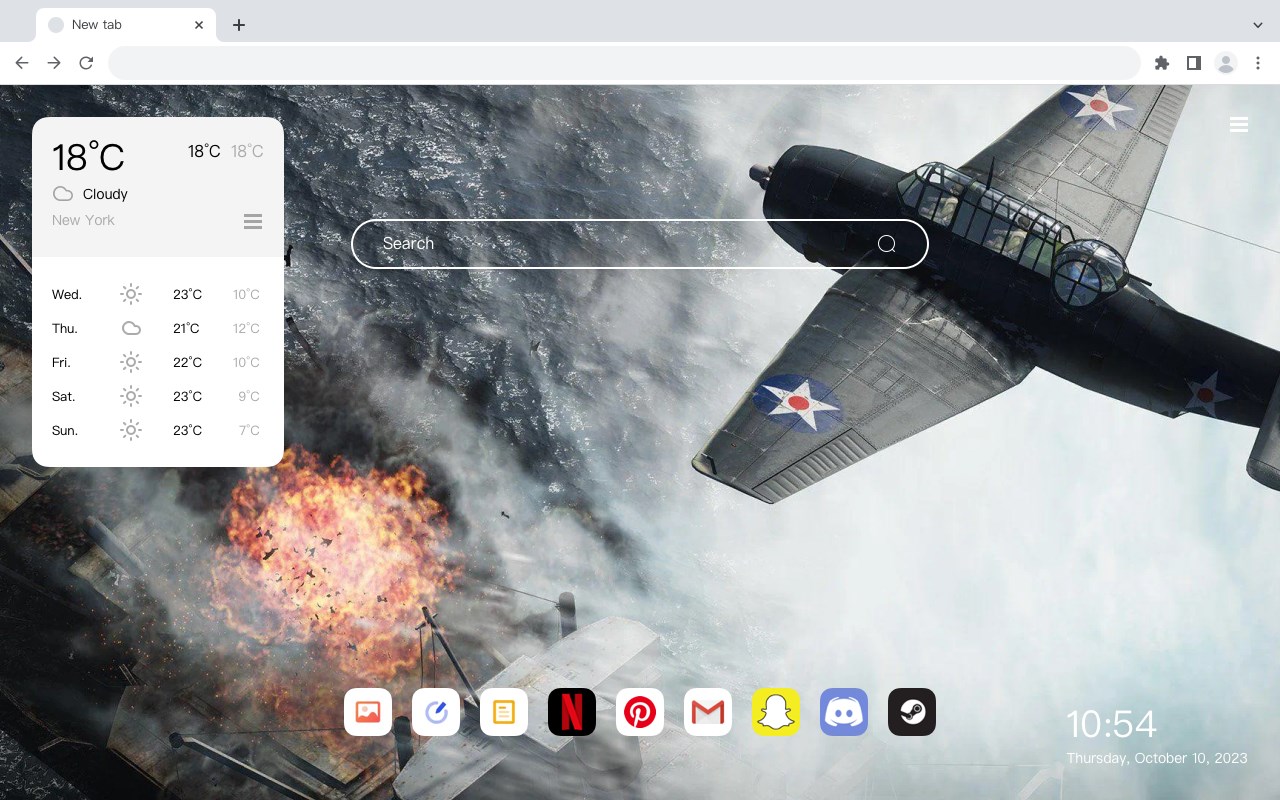Open the wallpaper gallery shortcut icon
This screenshot has height=800, width=1280.
(368, 712)
